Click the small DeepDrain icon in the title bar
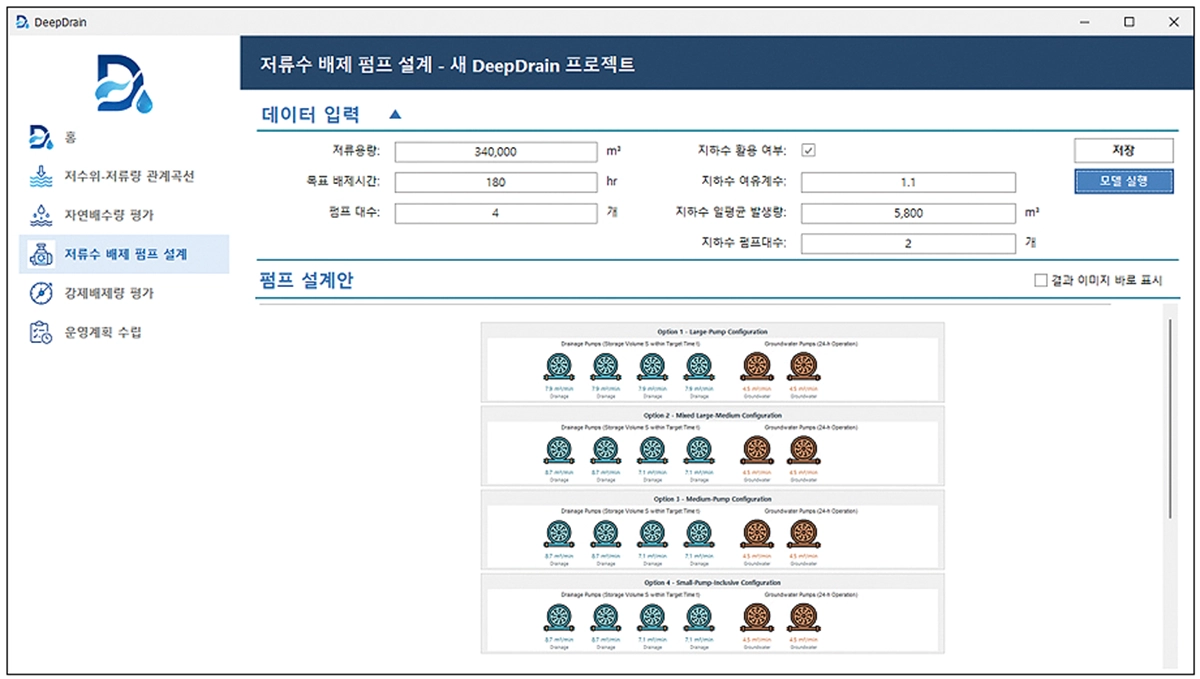 point(22,22)
